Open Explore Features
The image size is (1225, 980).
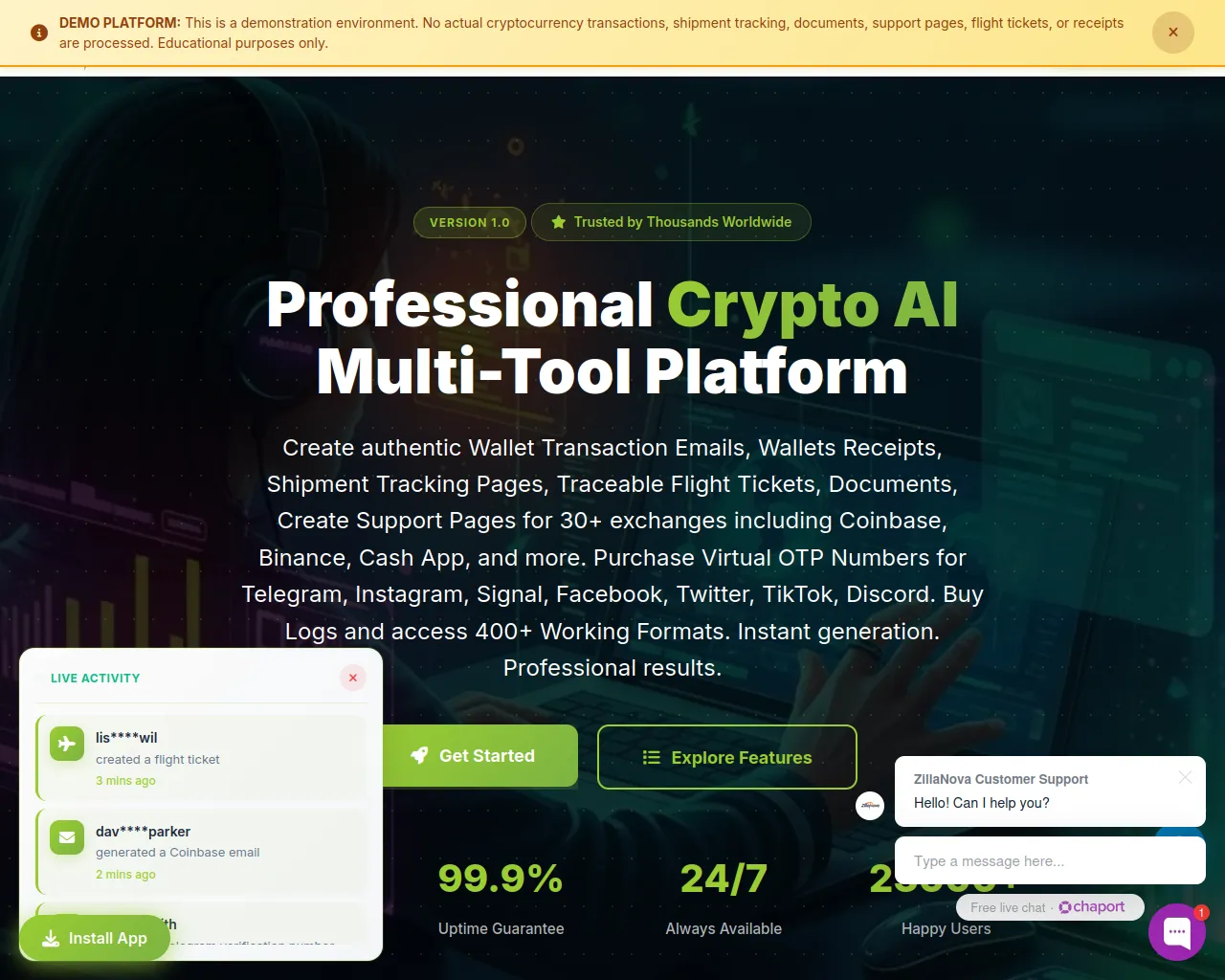727,757
